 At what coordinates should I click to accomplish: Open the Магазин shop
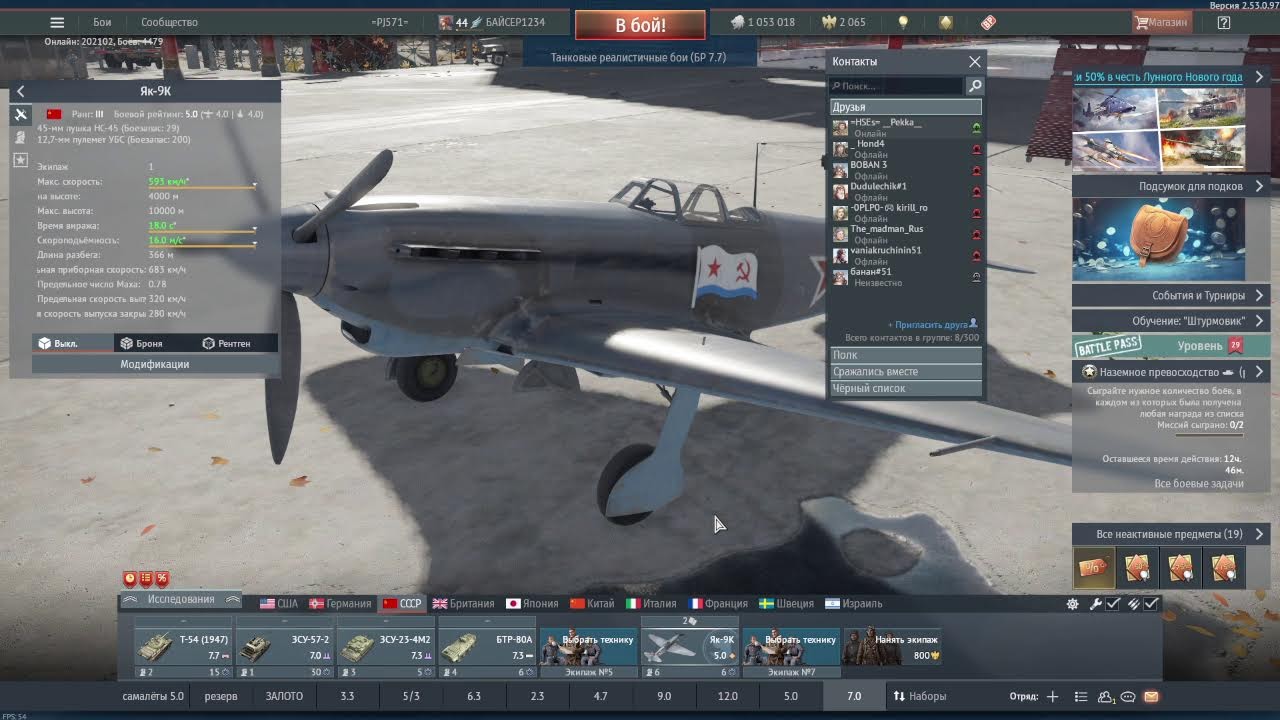1161,22
